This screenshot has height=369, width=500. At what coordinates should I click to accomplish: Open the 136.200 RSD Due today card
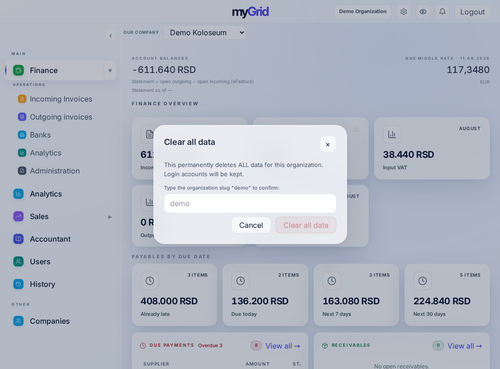(265, 295)
